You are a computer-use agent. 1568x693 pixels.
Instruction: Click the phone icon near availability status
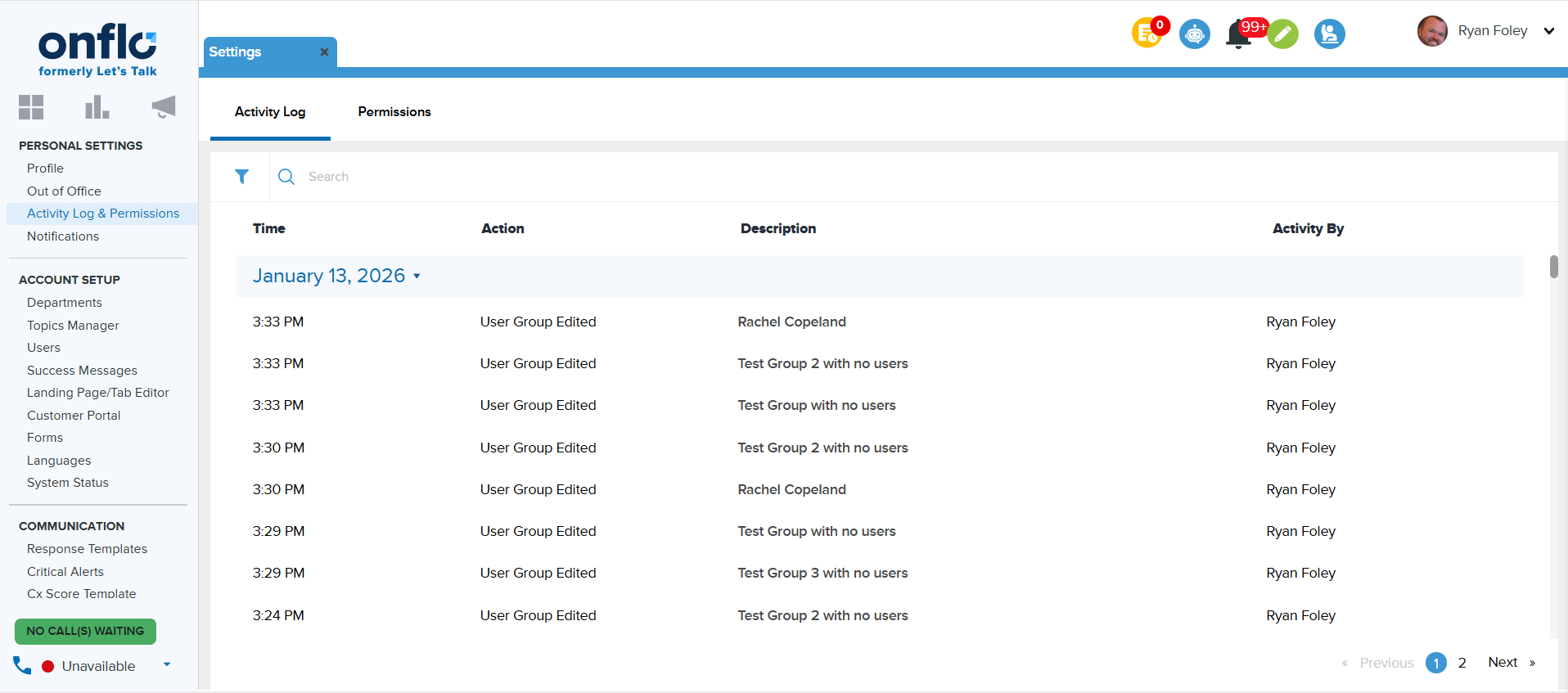pyautogui.click(x=22, y=665)
